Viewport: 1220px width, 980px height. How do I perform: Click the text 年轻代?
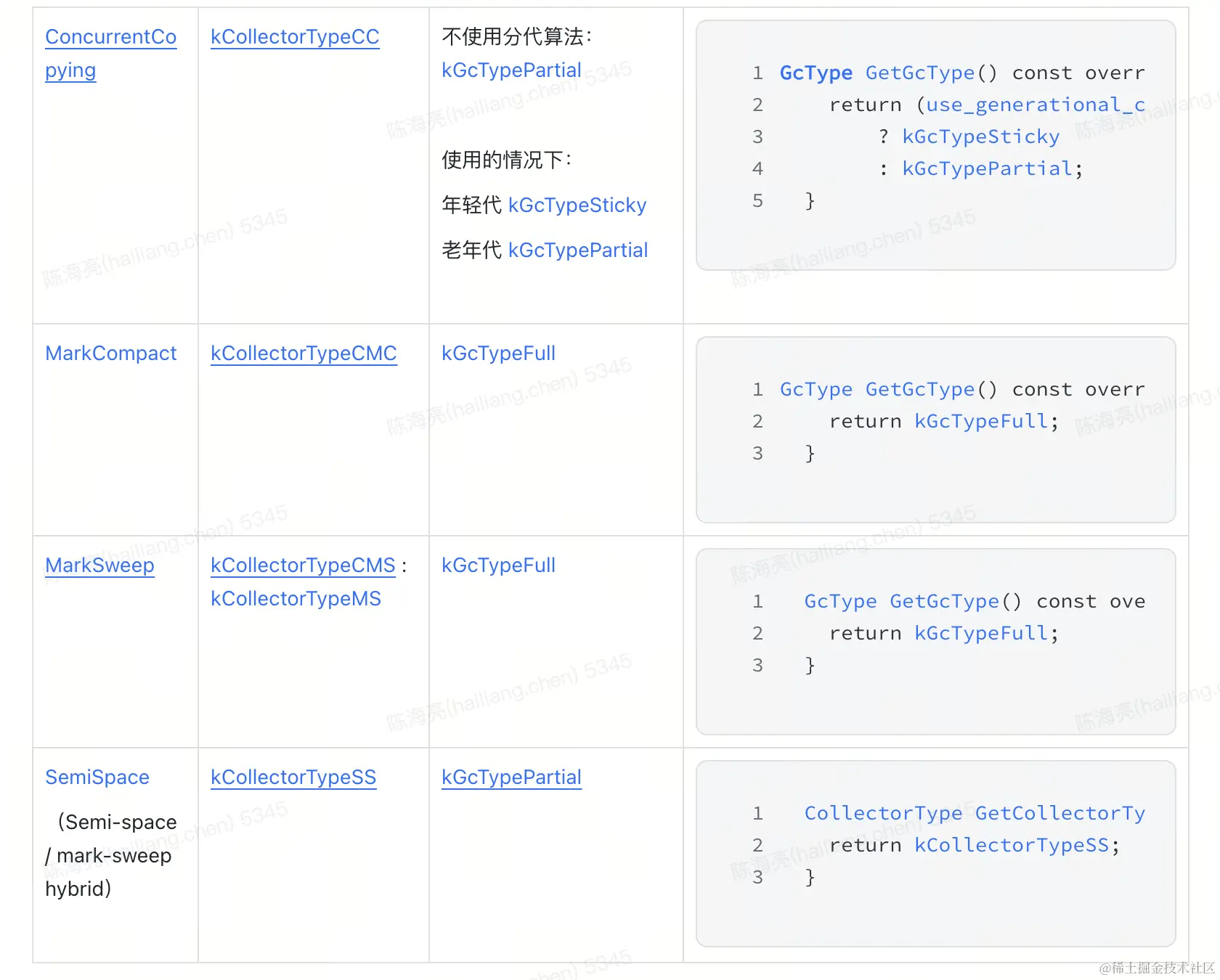[471, 205]
